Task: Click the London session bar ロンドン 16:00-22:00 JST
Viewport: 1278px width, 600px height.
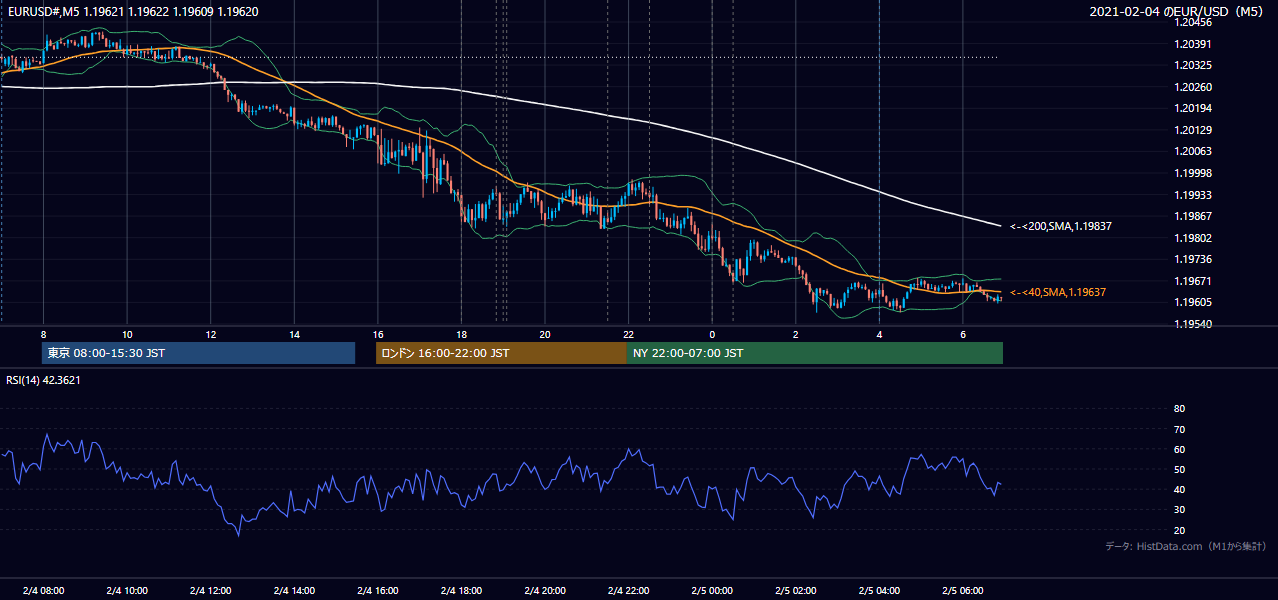Action: 501,353
